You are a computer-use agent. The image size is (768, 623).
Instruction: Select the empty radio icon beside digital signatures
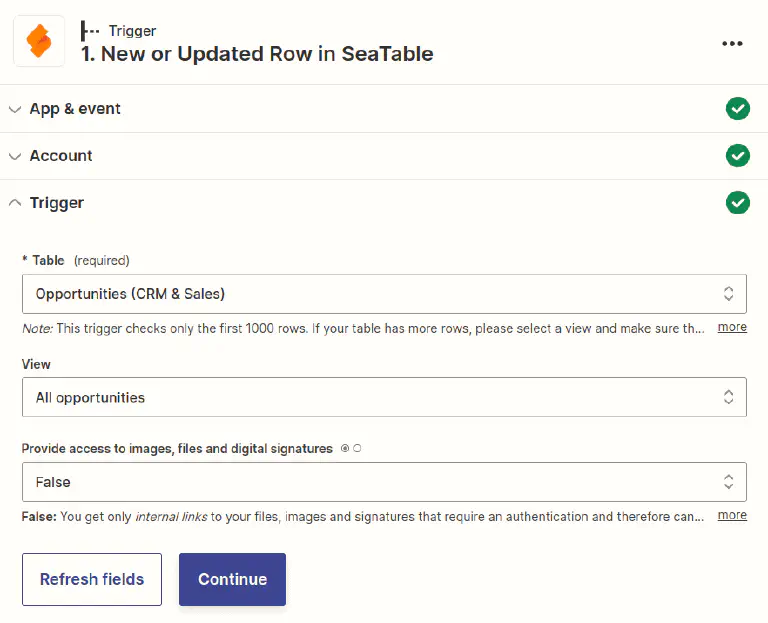tap(357, 449)
